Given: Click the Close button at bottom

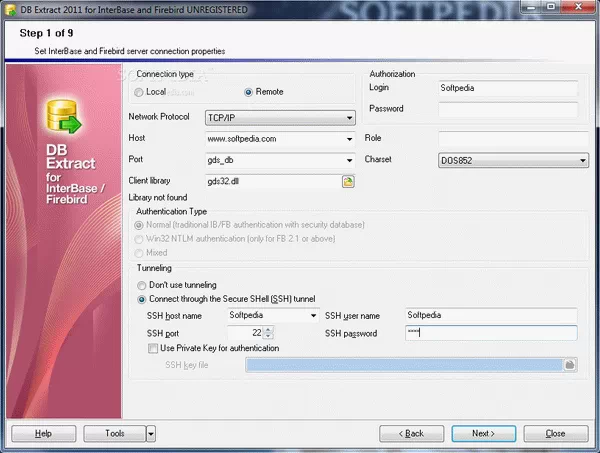Looking at the screenshot, I should coord(556,433).
